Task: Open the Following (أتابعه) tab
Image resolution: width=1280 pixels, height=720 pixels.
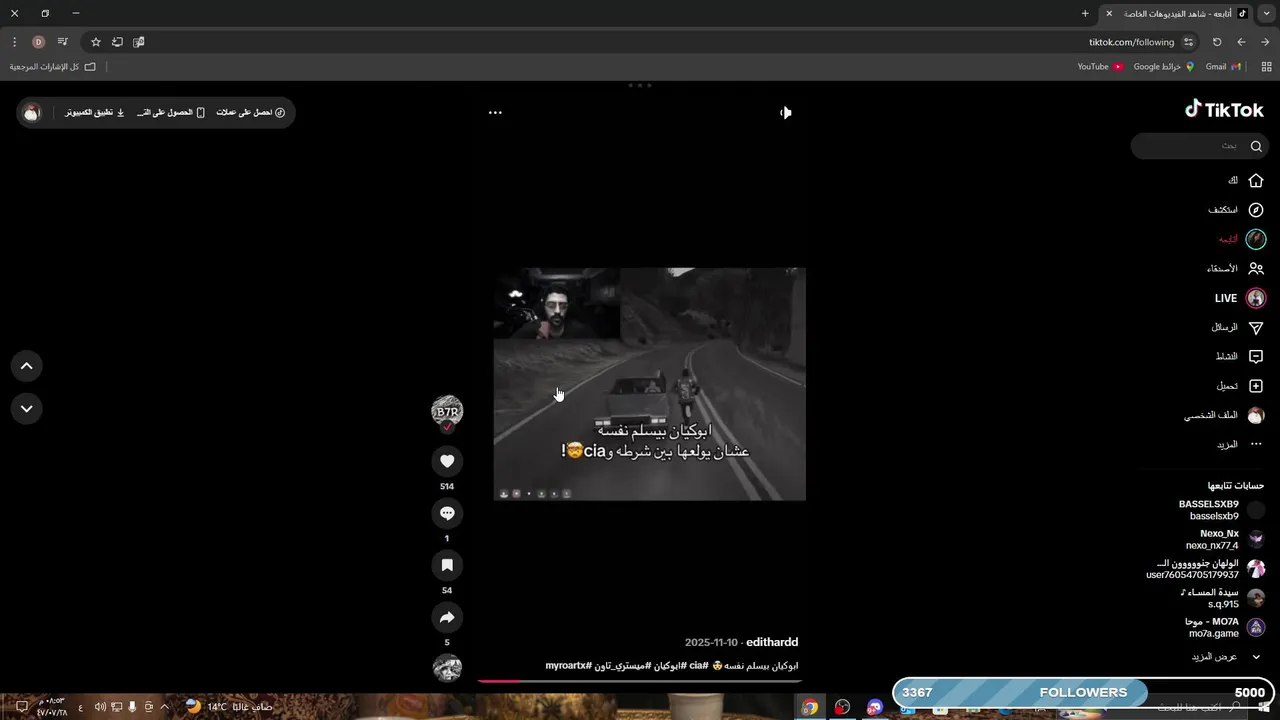Action: coord(1242,239)
